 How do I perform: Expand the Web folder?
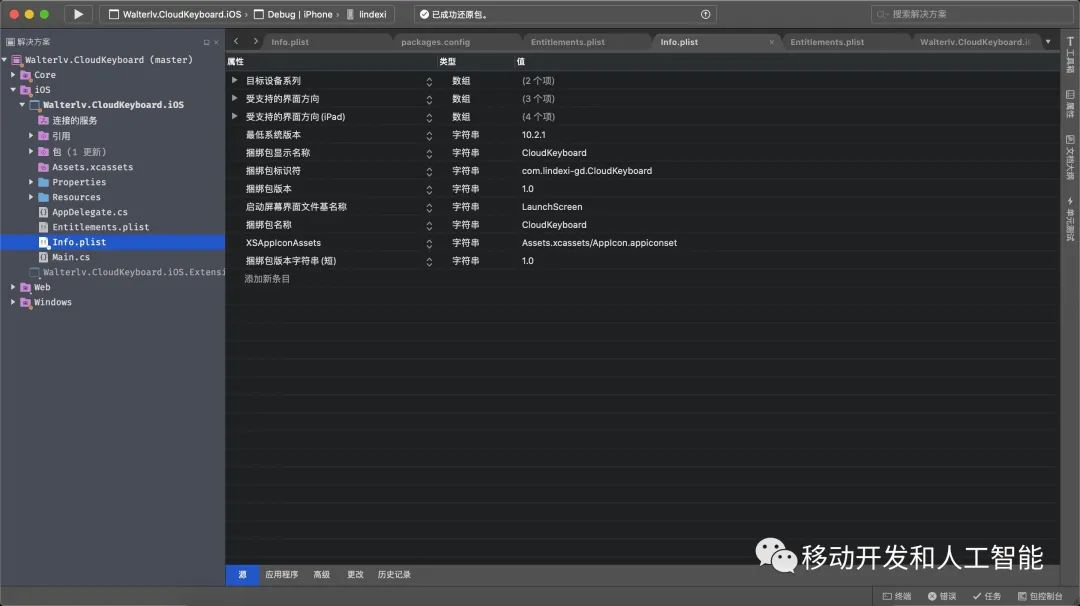(13, 287)
